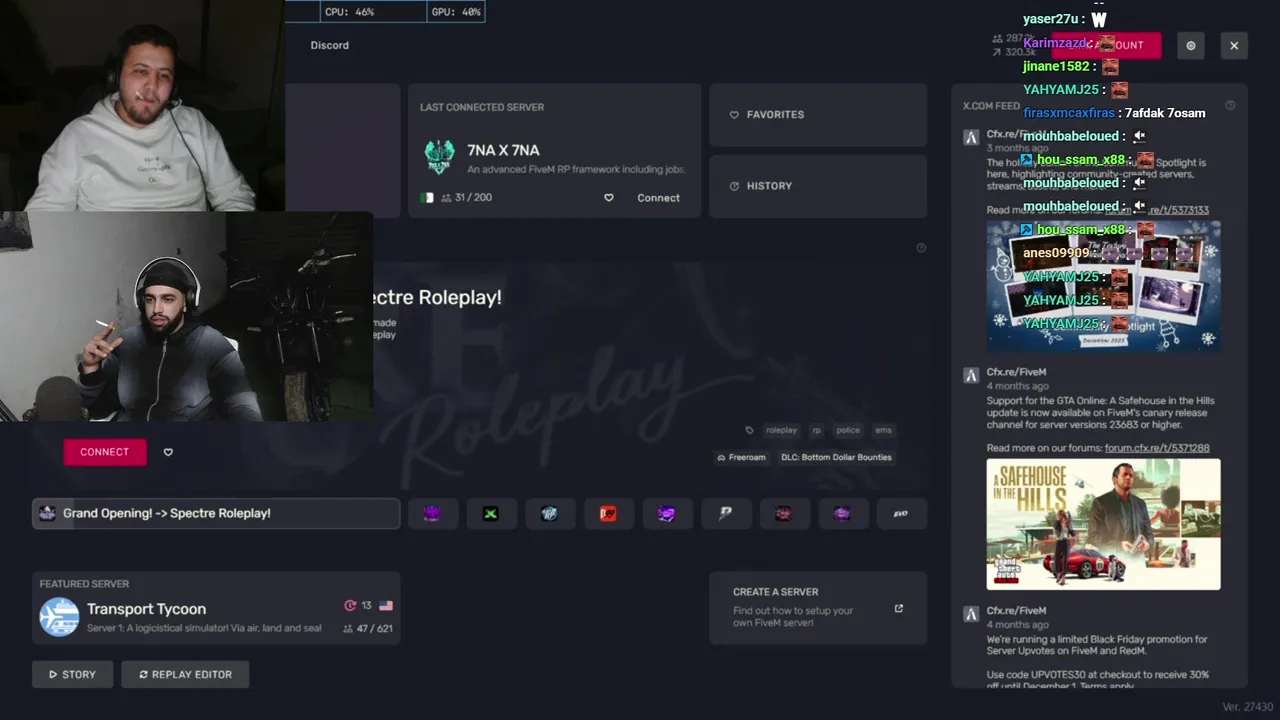This screenshot has width=1280, height=720.
Task: Click the 47 / 621 player count
Action: point(368,629)
